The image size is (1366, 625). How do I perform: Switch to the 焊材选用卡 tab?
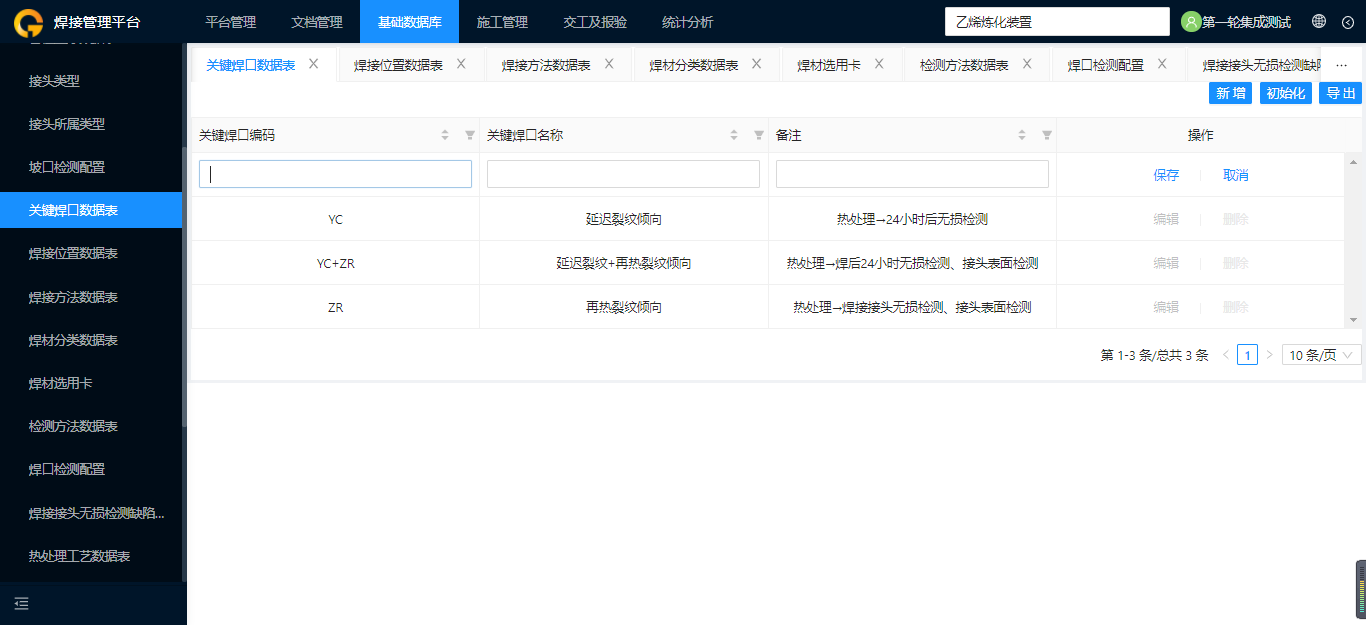point(829,65)
